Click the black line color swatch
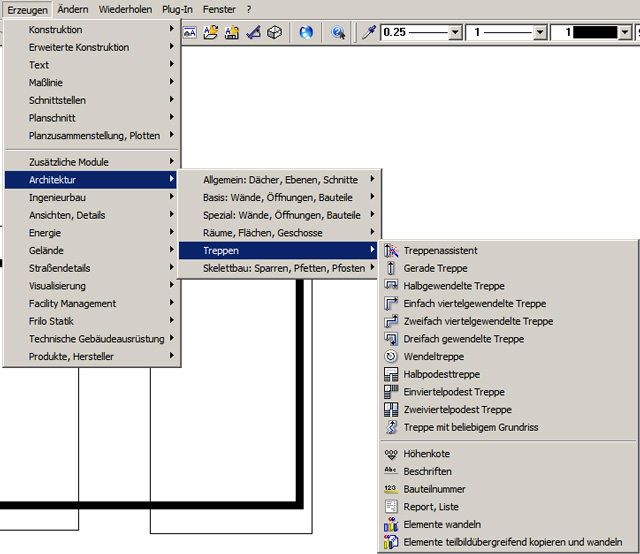Screen dimensions: 640x554 598,33
